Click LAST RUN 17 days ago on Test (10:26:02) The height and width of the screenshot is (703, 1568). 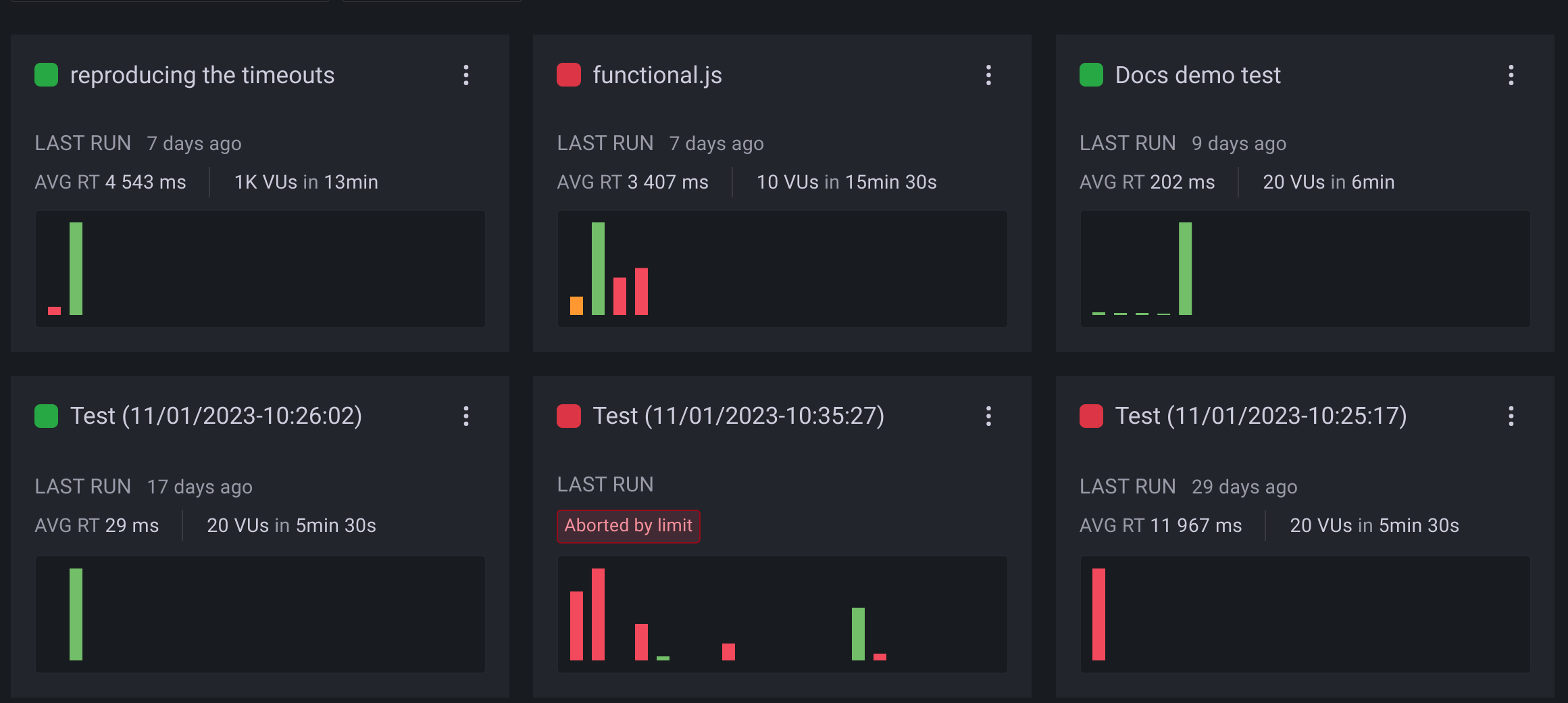(144, 486)
